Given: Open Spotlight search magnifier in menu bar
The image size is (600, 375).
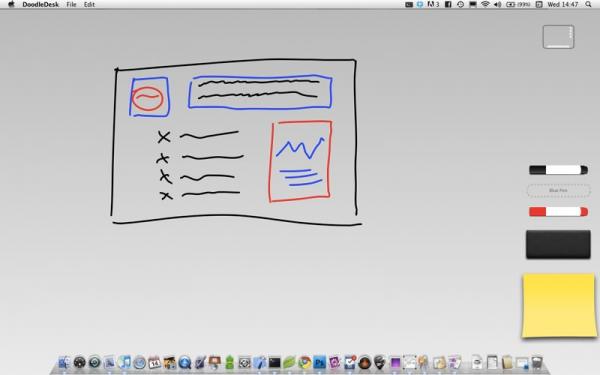Looking at the screenshot, I should click(588, 5).
